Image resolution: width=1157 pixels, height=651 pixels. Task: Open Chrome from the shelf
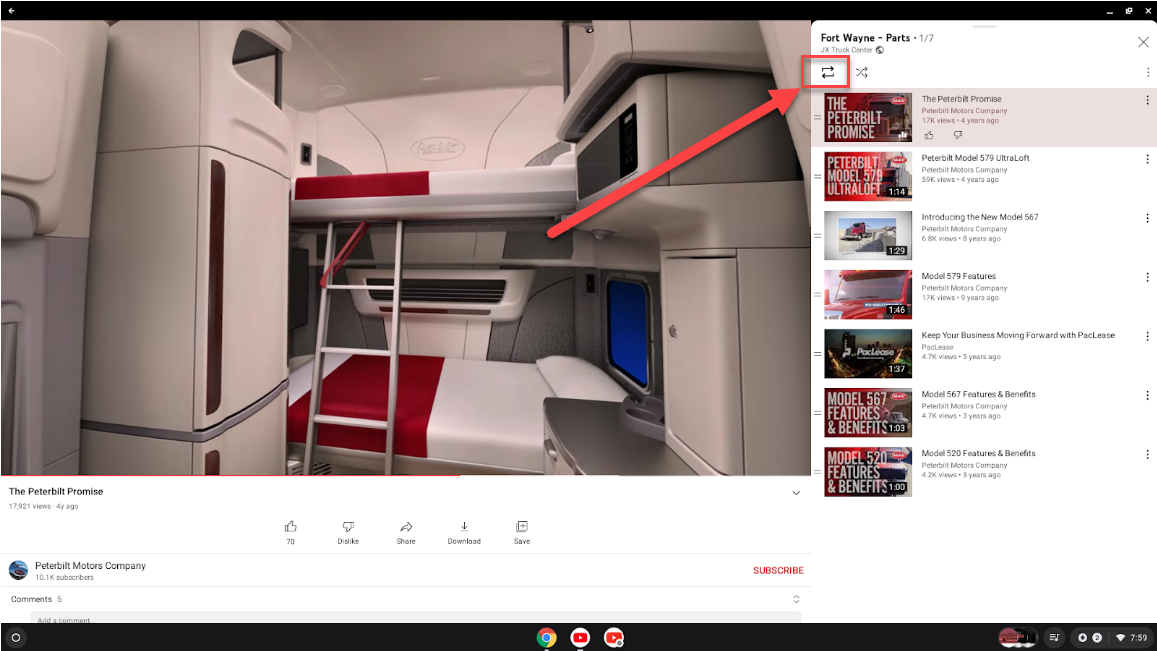coord(546,638)
